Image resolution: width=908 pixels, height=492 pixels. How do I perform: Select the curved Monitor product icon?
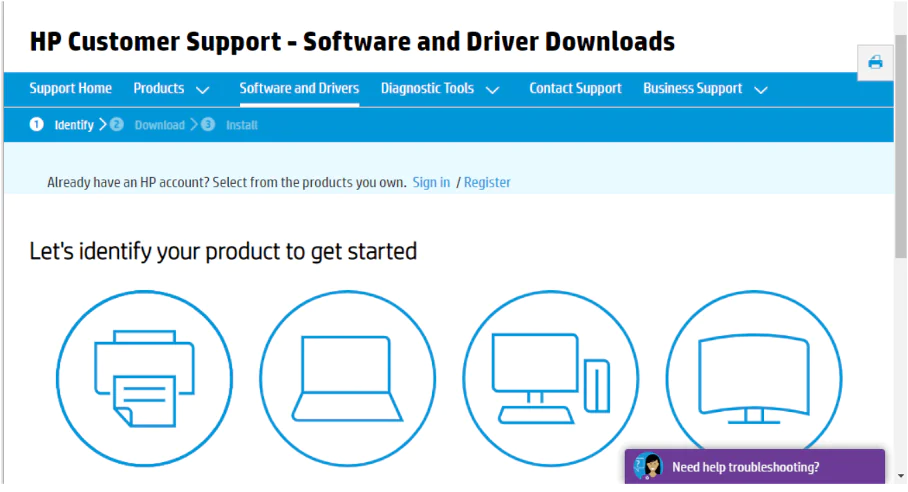tap(754, 379)
